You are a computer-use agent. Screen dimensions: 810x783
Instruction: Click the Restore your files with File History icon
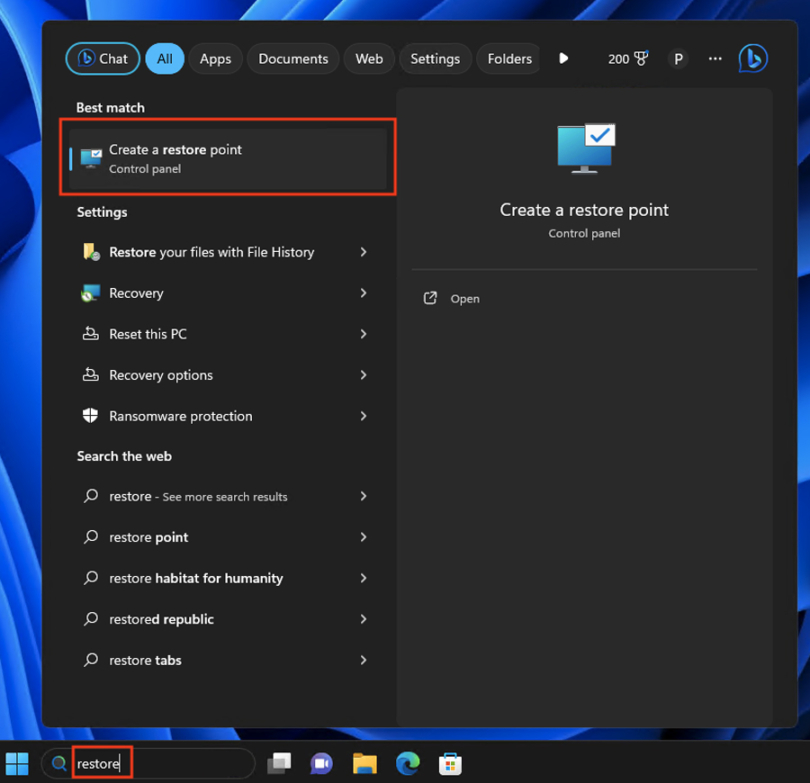(x=91, y=252)
